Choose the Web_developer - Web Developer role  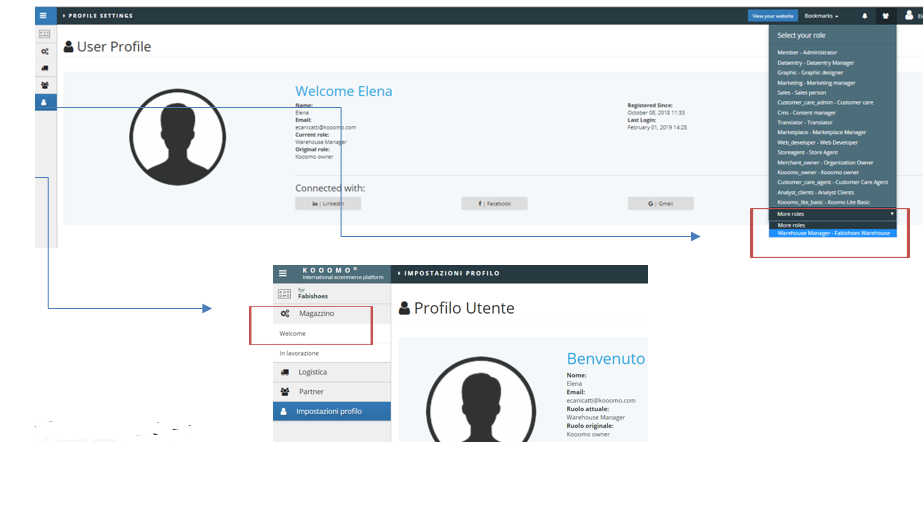817,142
